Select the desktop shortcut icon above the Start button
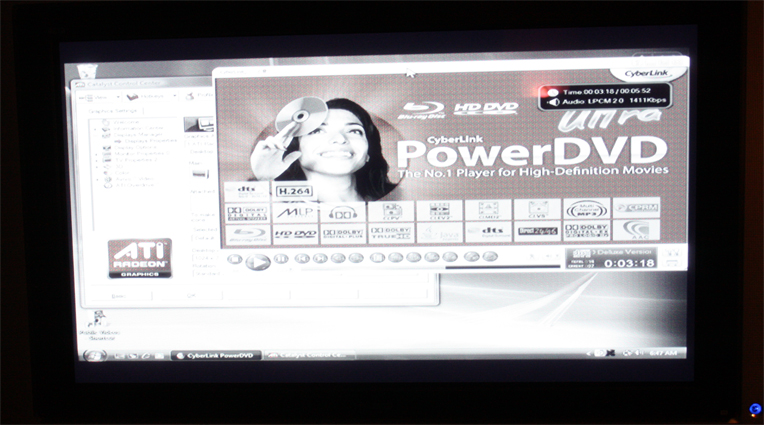 click(x=99, y=326)
